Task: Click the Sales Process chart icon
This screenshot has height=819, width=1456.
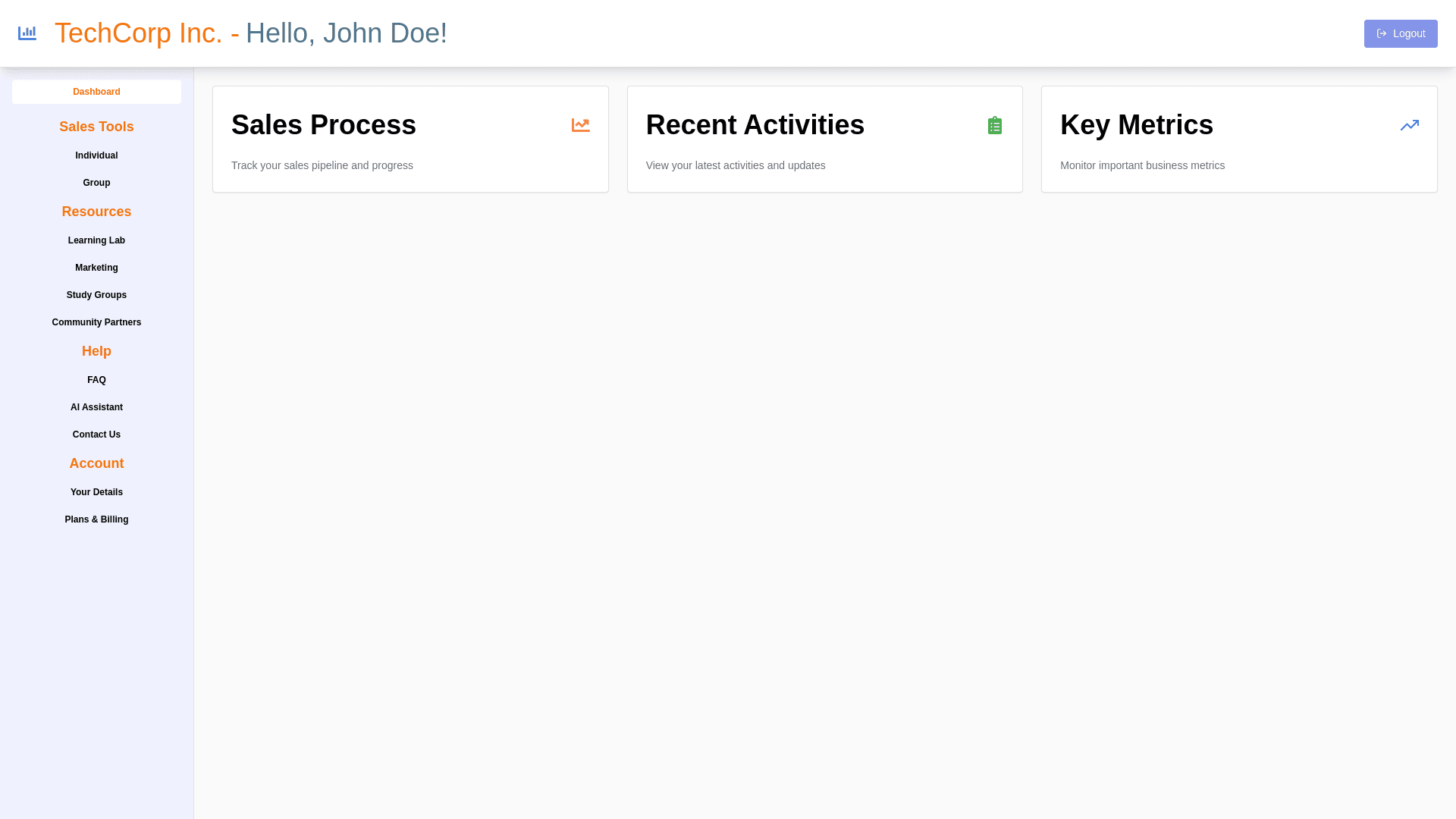Action: pos(580,125)
